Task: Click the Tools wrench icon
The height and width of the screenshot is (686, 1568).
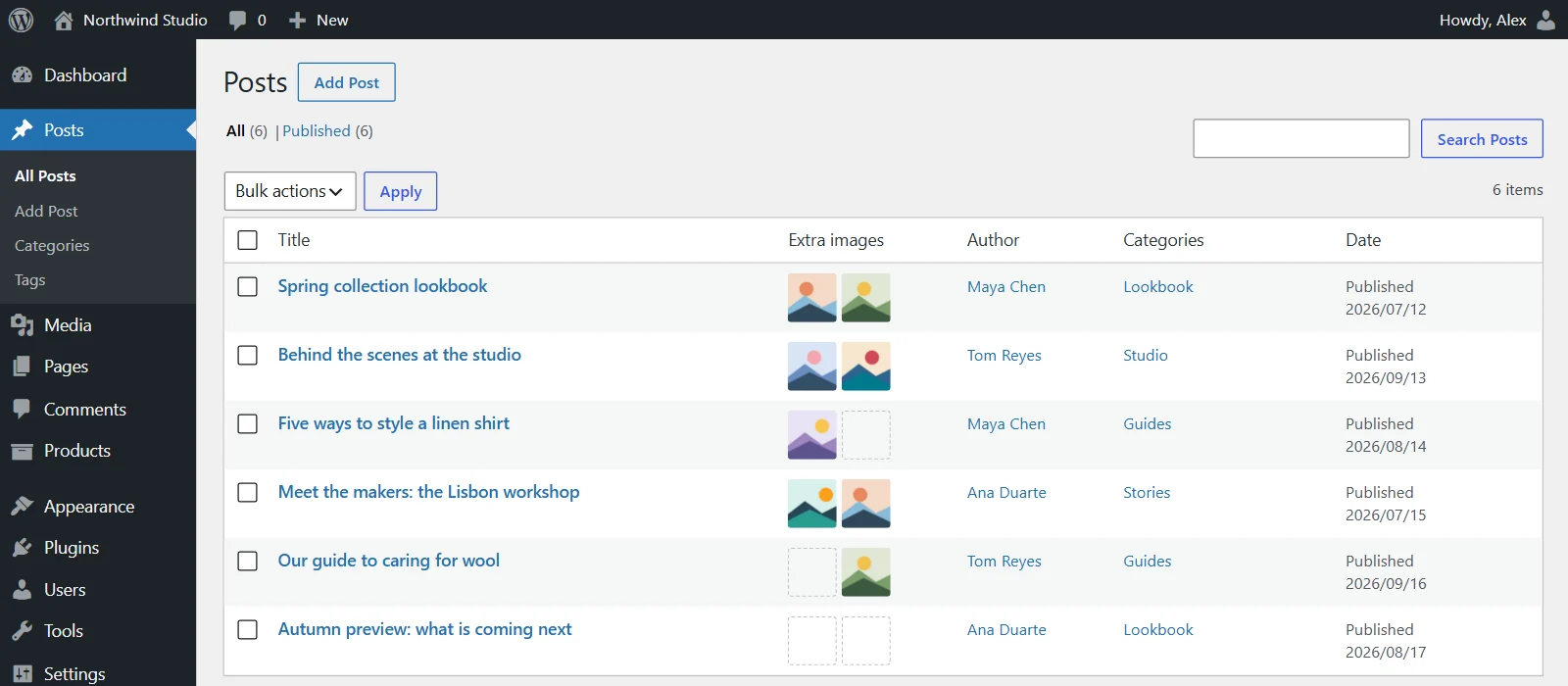Action: (22, 631)
